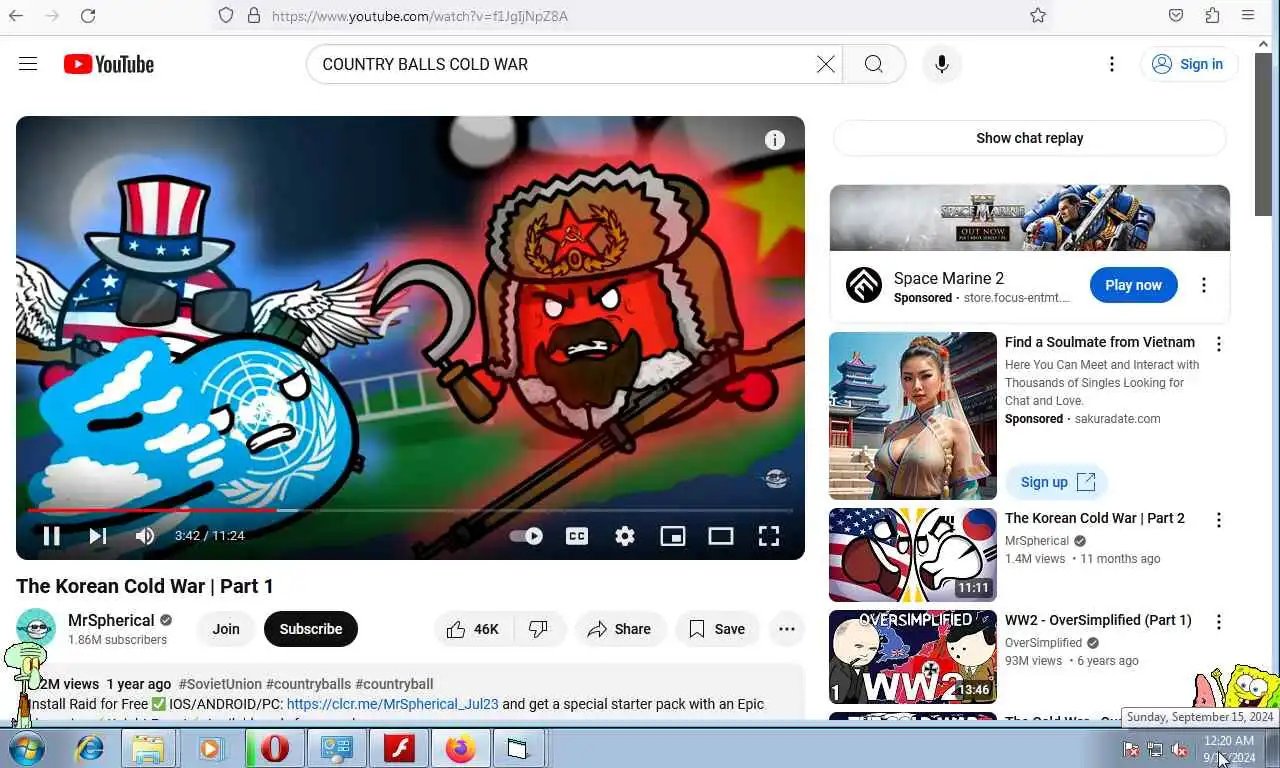Pause the video
1280x768 pixels.
coord(51,536)
